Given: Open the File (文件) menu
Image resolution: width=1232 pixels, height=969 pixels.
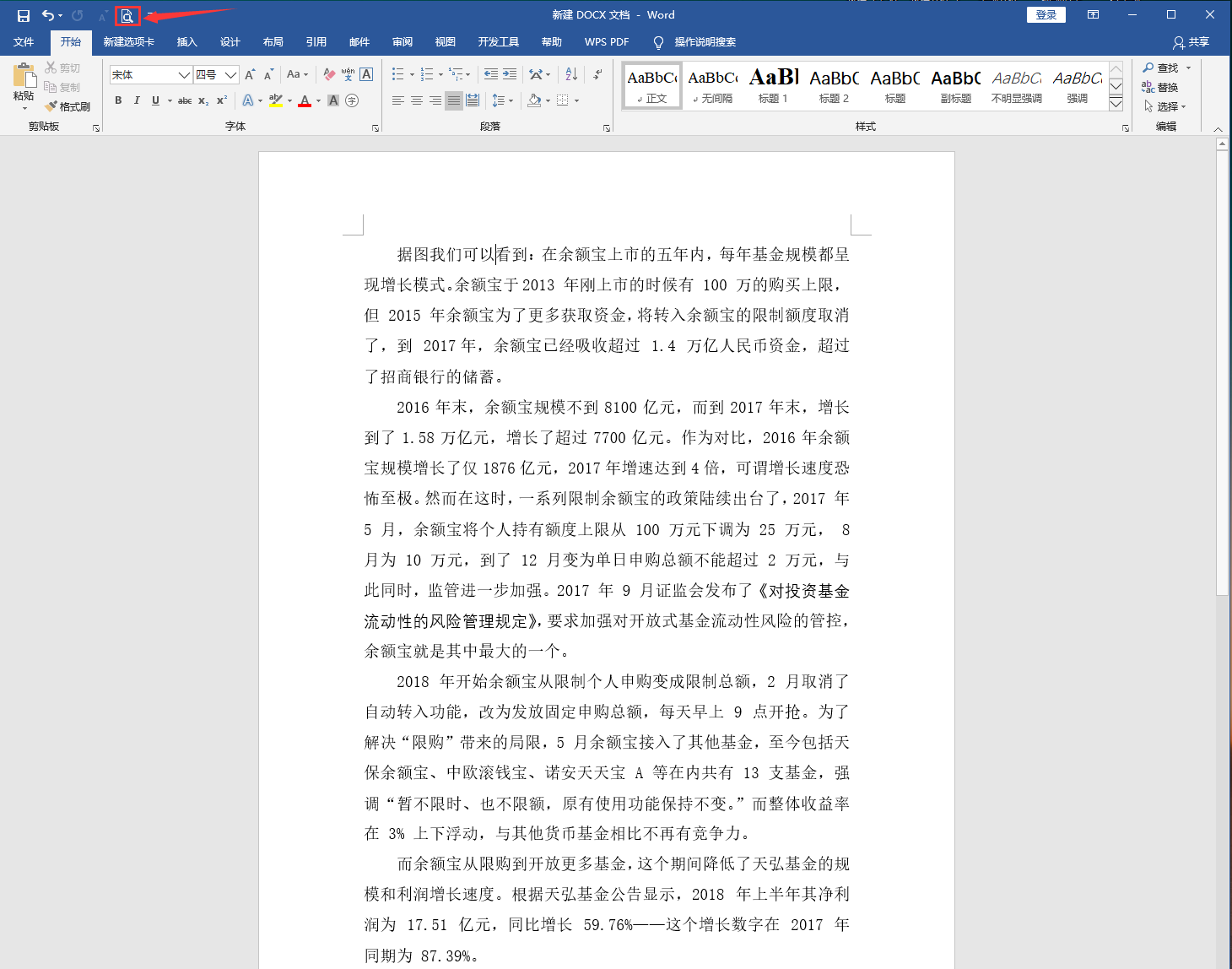Looking at the screenshot, I should click(24, 42).
